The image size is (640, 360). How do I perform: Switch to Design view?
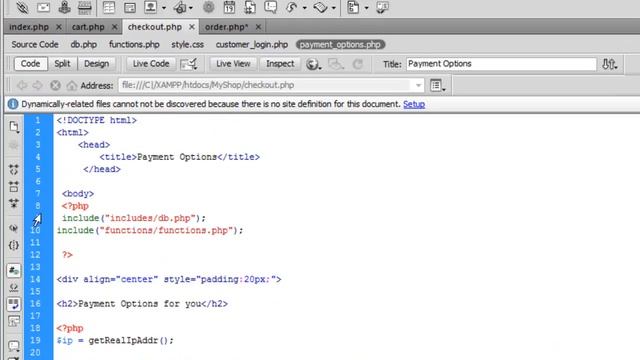coord(96,64)
